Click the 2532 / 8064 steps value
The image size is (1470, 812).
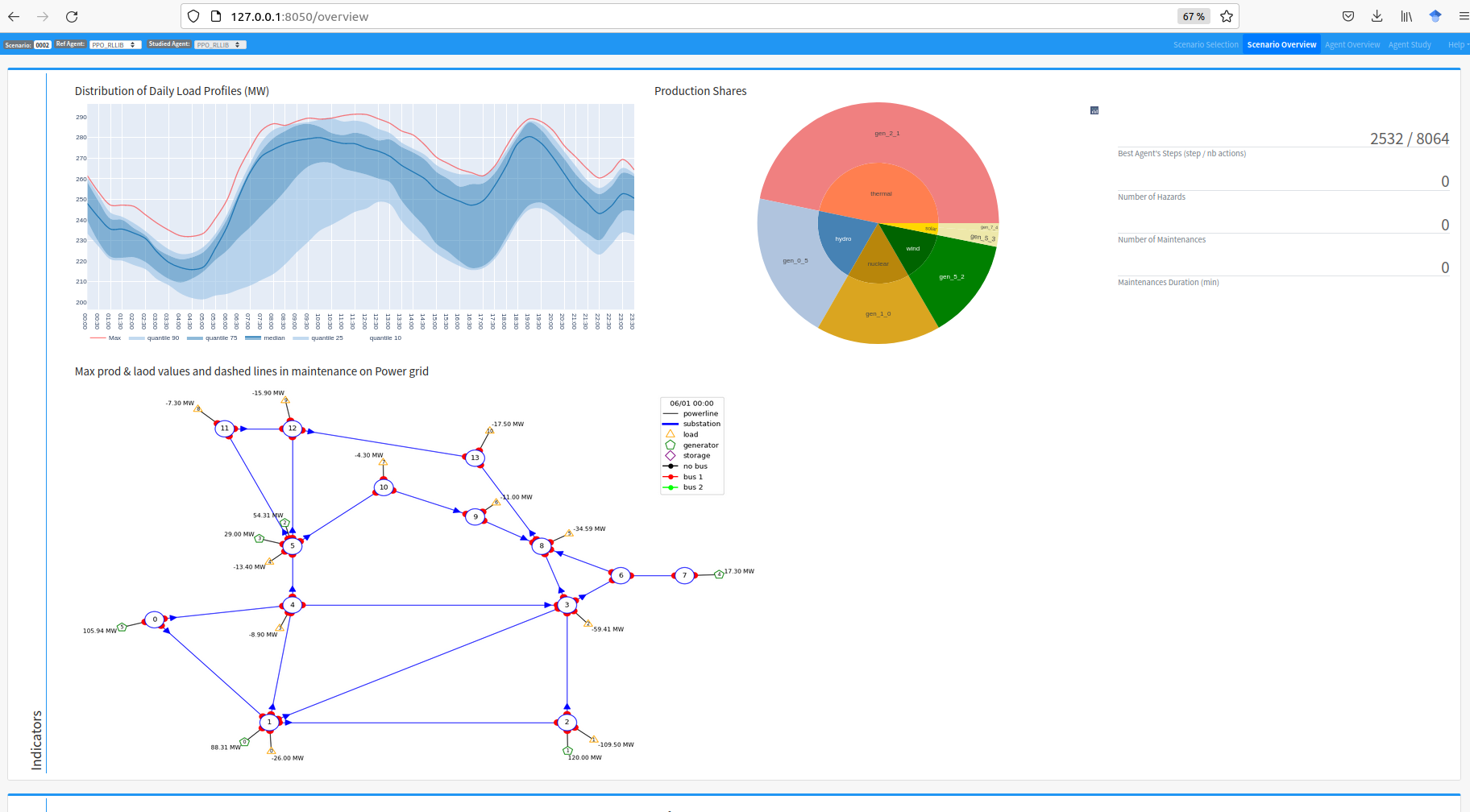coord(1410,139)
